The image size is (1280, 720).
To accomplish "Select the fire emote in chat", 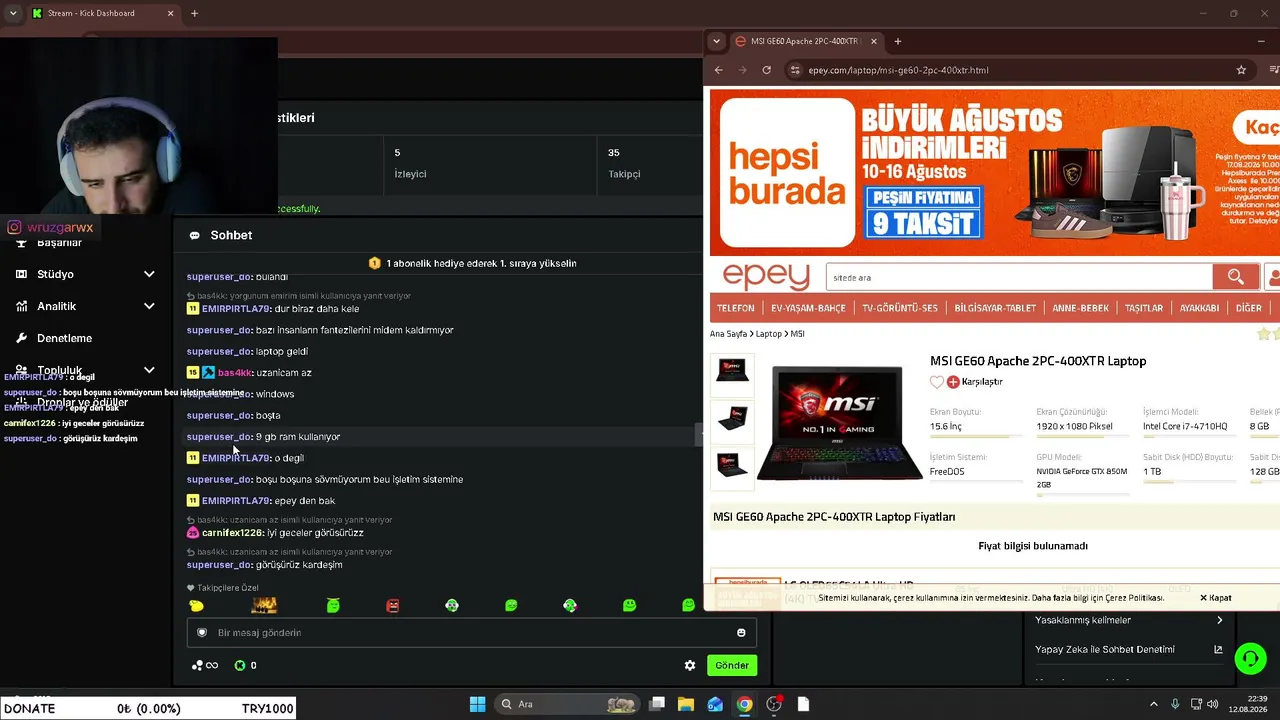I will [x=264, y=605].
